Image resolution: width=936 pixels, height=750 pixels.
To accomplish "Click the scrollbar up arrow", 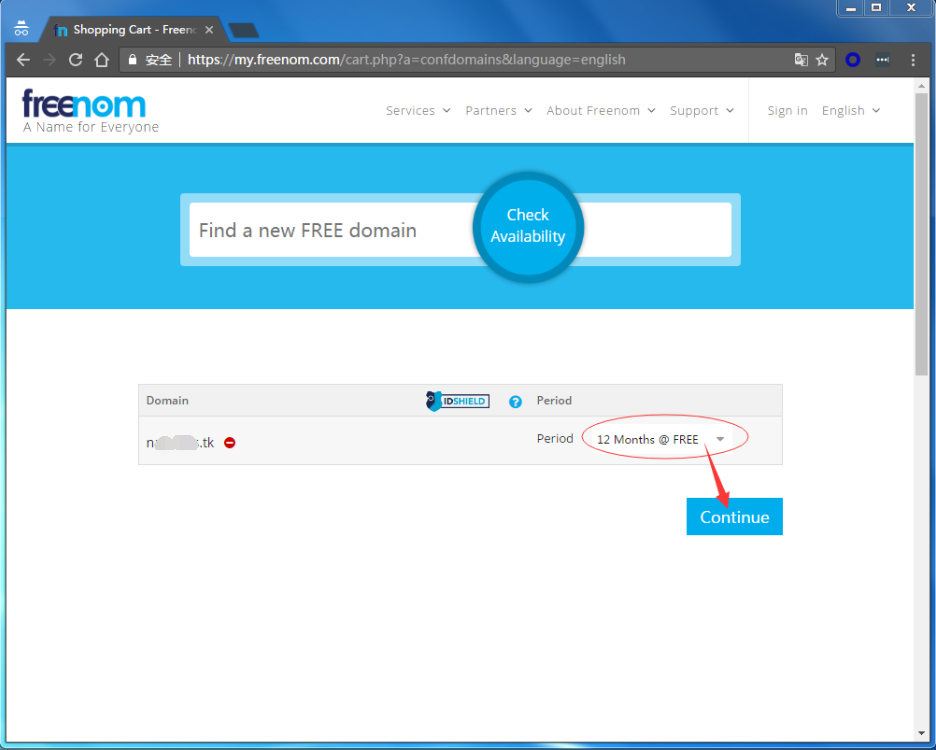I will click(921, 86).
